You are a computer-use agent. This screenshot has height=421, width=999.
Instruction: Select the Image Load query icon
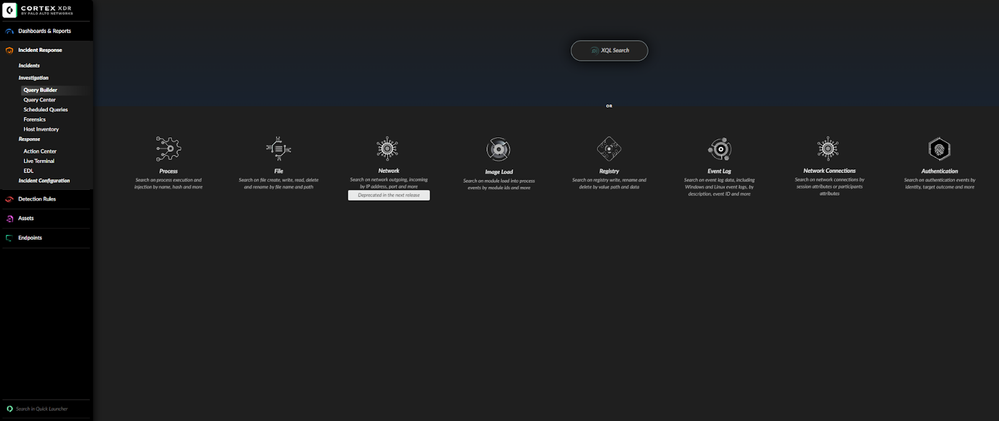click(x=498, y=150)
